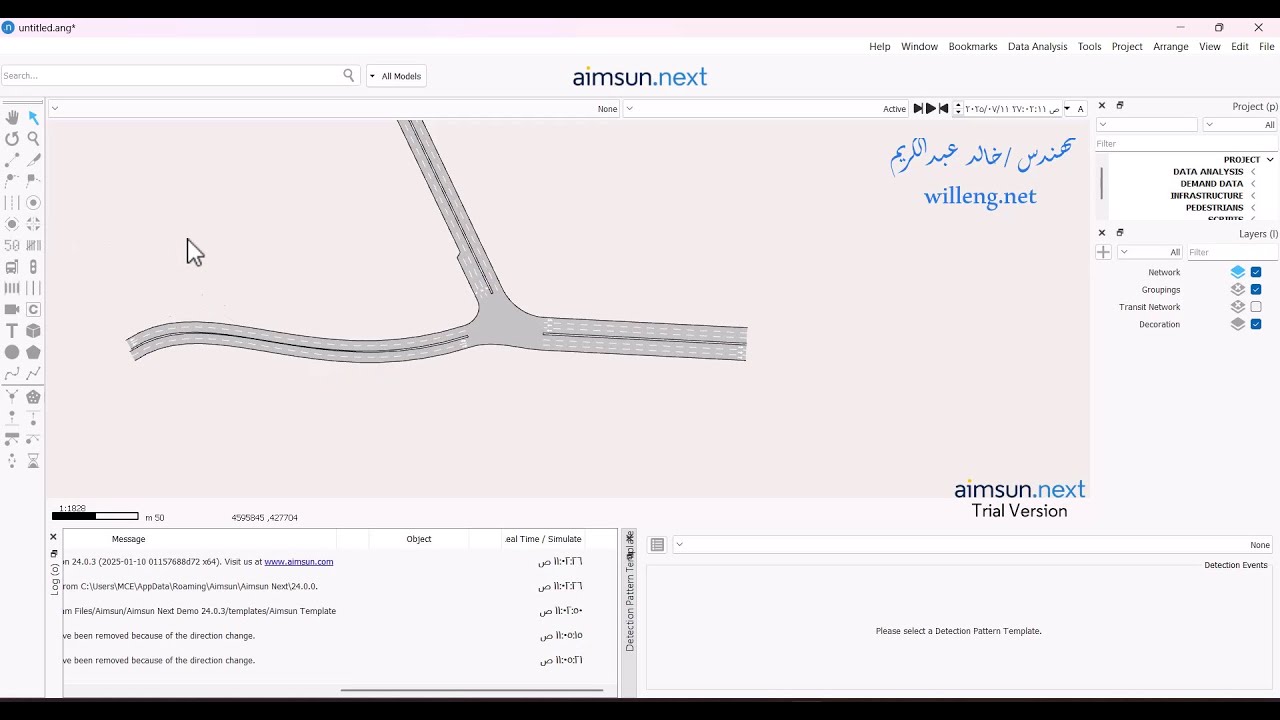The image size is (1280, 720).
Task: Choose the 3D cube tool
Action: coord(33,331)
